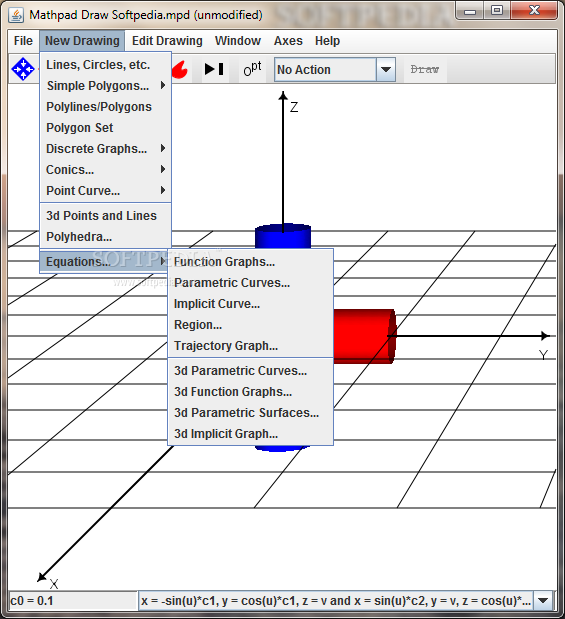Close the New Drawing menu
Screen dimensions: 565x619
82,41
